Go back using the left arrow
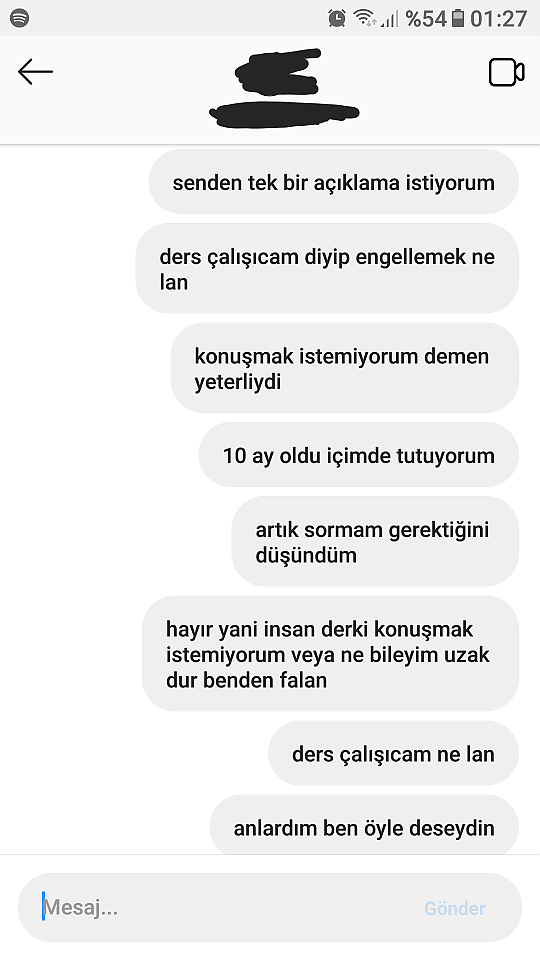The width and height of the screenshot is (540, 960). pyautogui.click(x=35, y=72)
